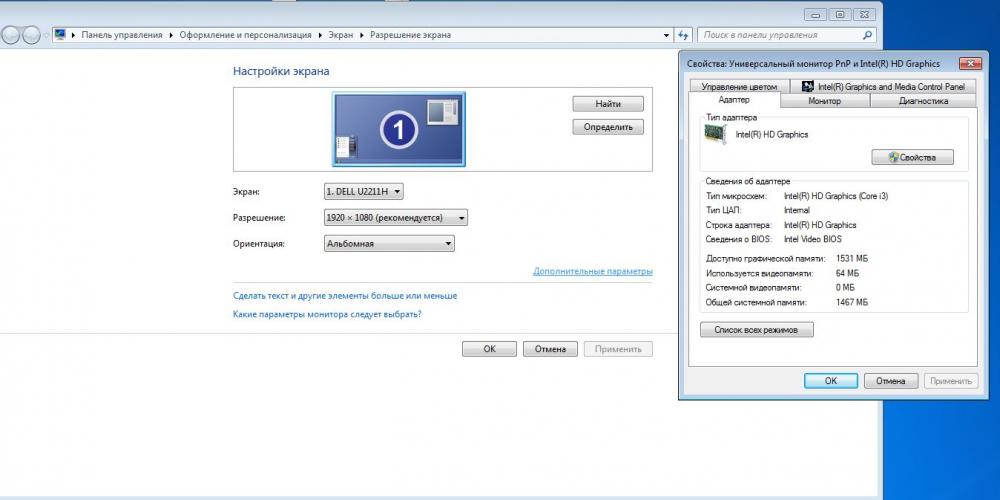Click the Настройки экрана heading
This screenshot has width=1000, height=500.
pos(281,71)
